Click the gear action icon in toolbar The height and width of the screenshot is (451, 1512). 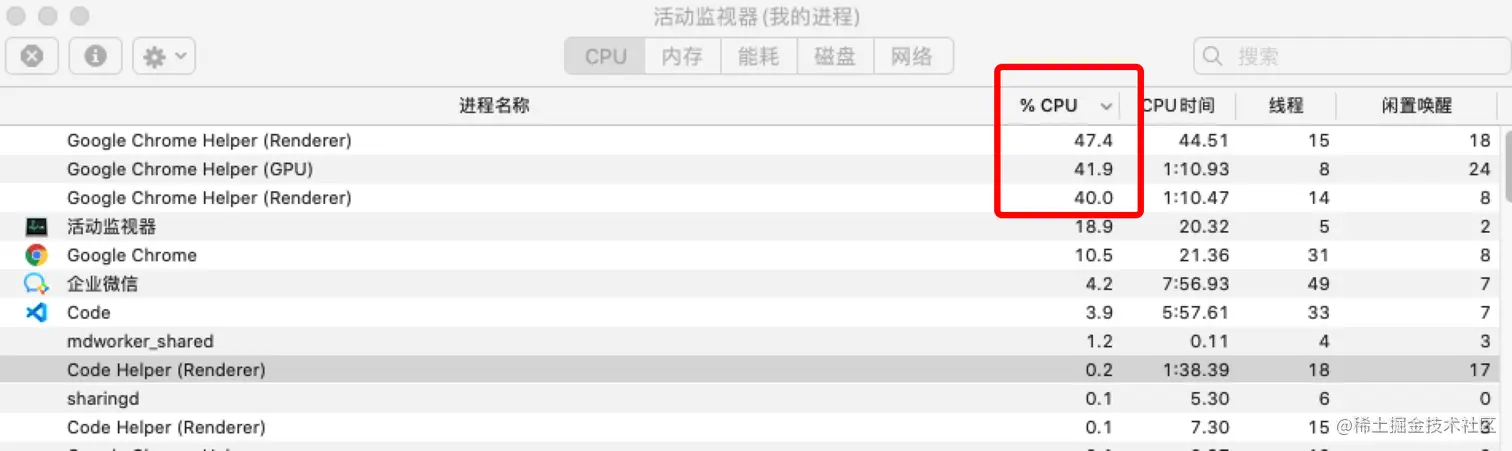click(x=154, y=57)
